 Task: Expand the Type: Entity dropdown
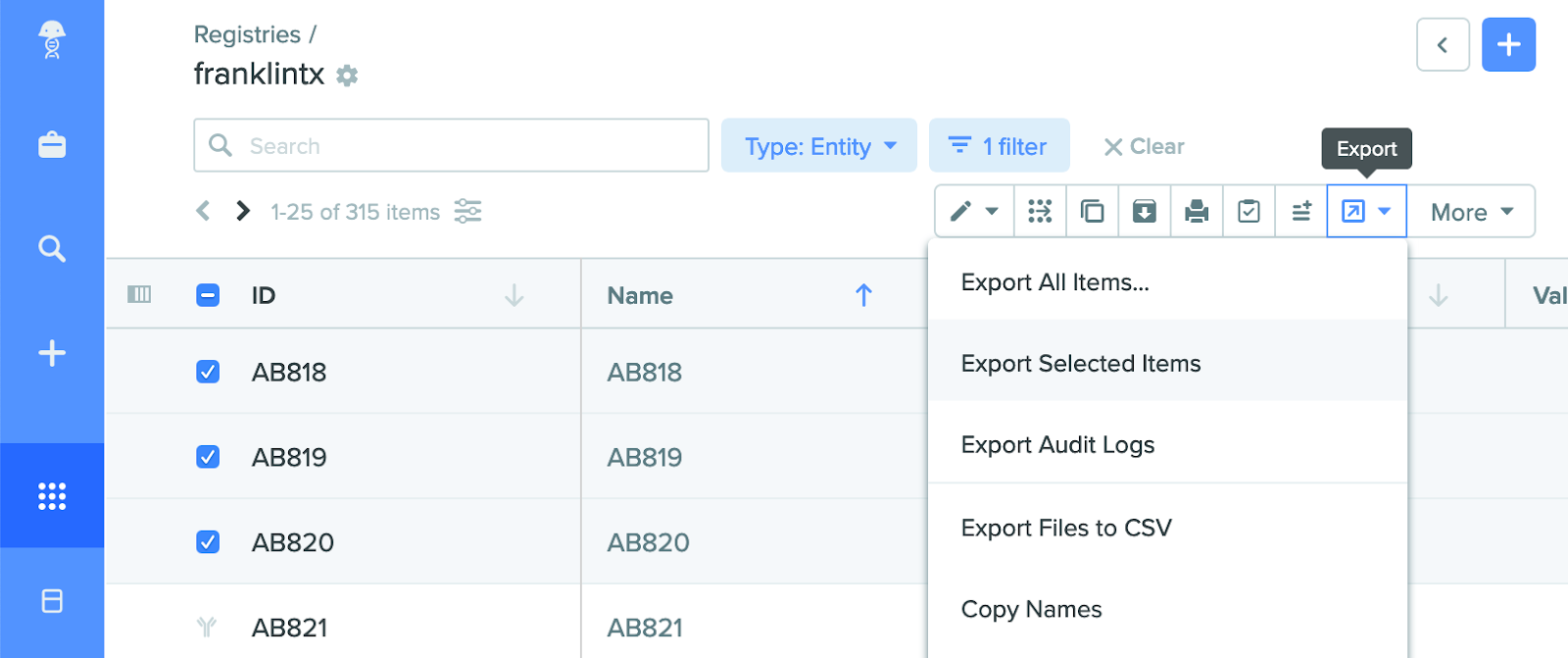[x=819, y=146]
